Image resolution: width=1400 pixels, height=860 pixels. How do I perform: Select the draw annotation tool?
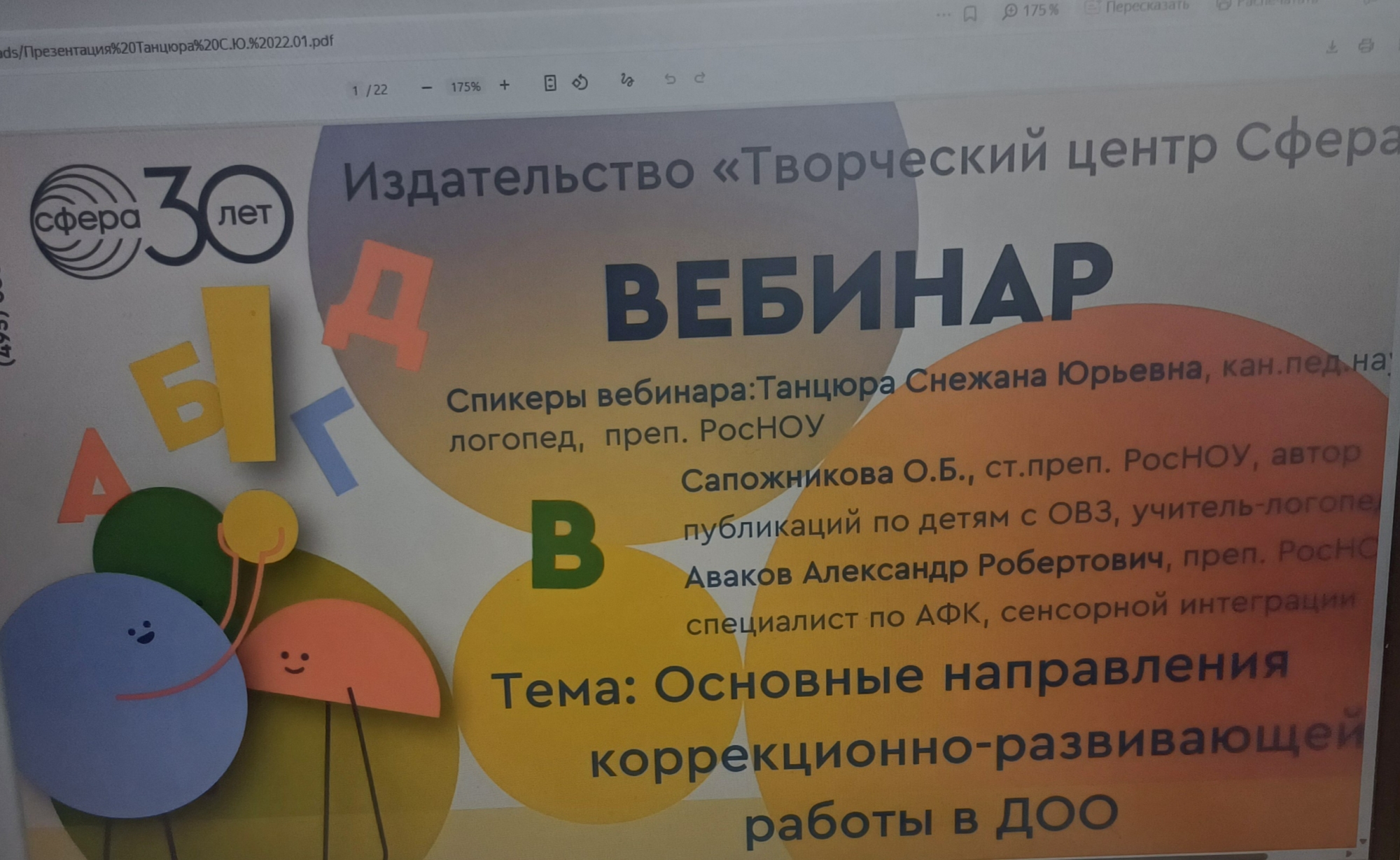(626, 80)
